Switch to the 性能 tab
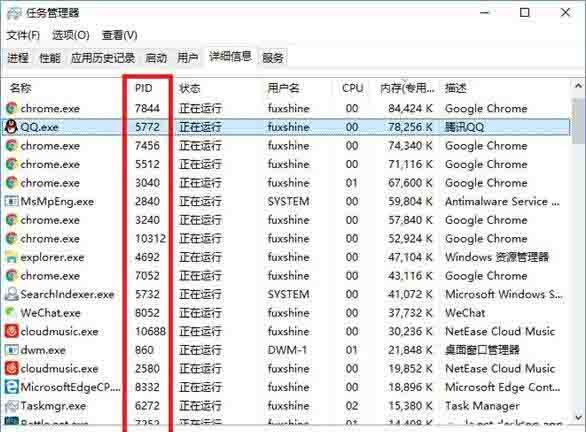This screenshot has width=586, height=432. 50,58
